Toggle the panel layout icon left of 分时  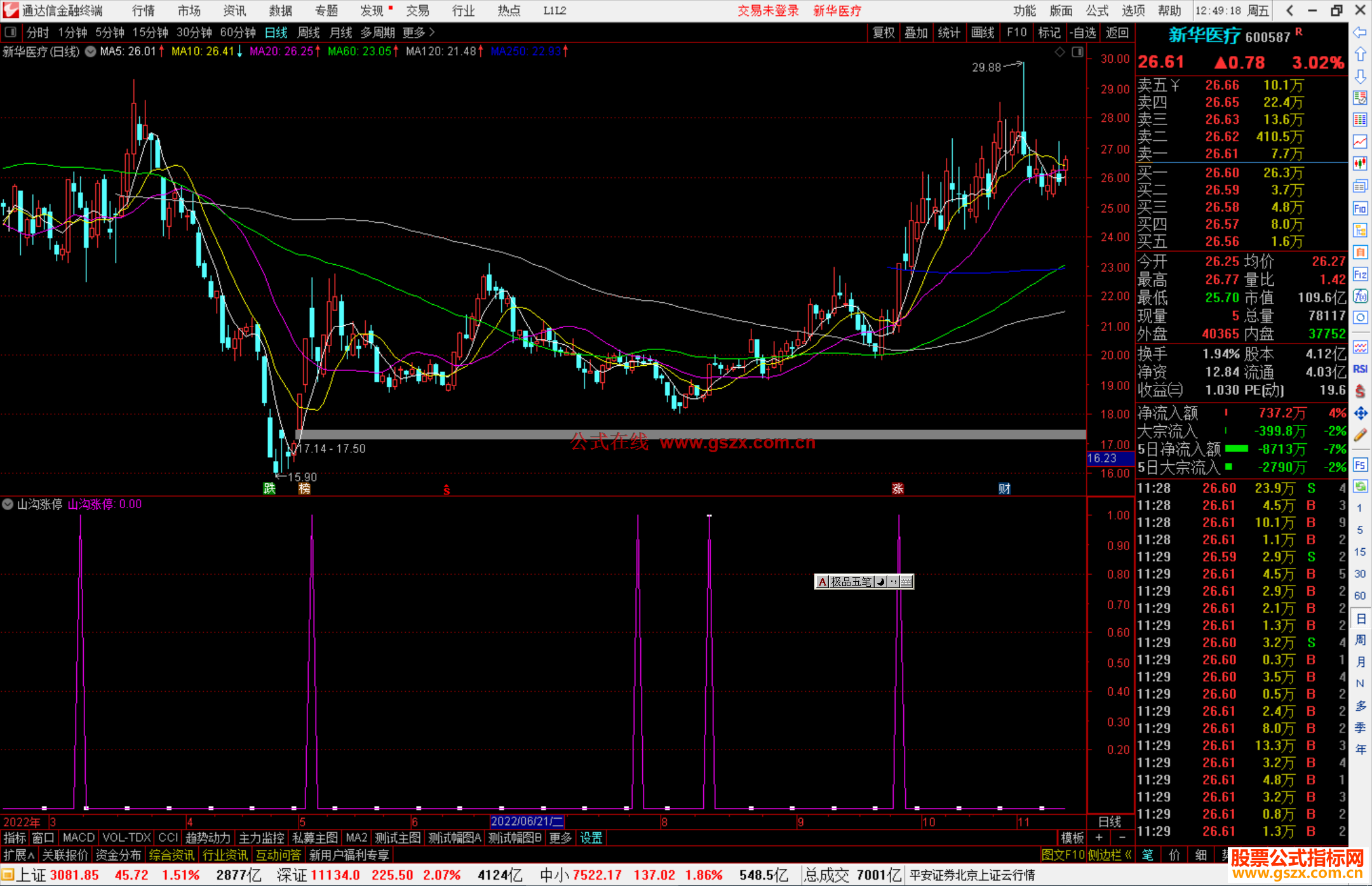click(11, 32)
